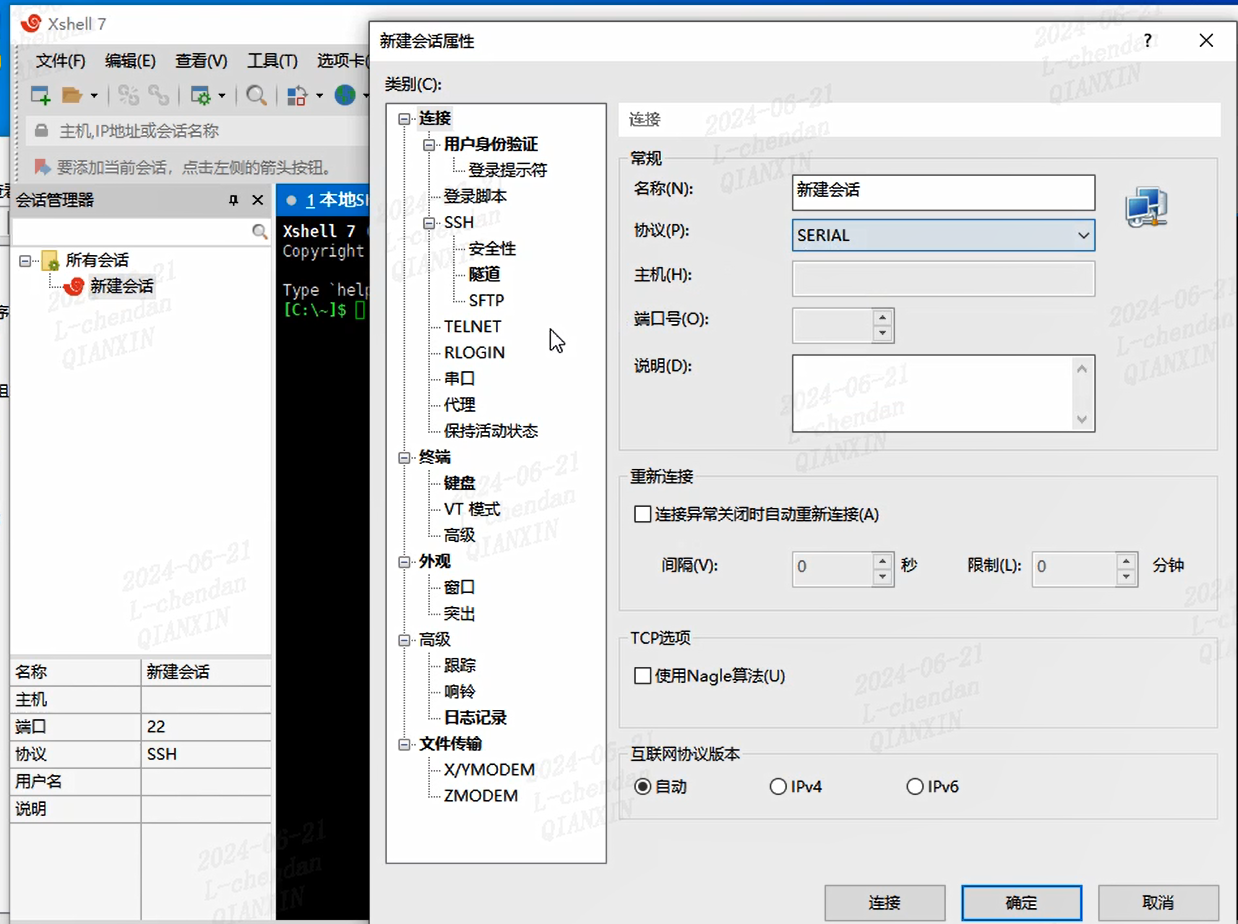Click the open folder icon in Xshell toolbar
The height and width of the screenshot is (924, 1238).
tap(72, 95)
